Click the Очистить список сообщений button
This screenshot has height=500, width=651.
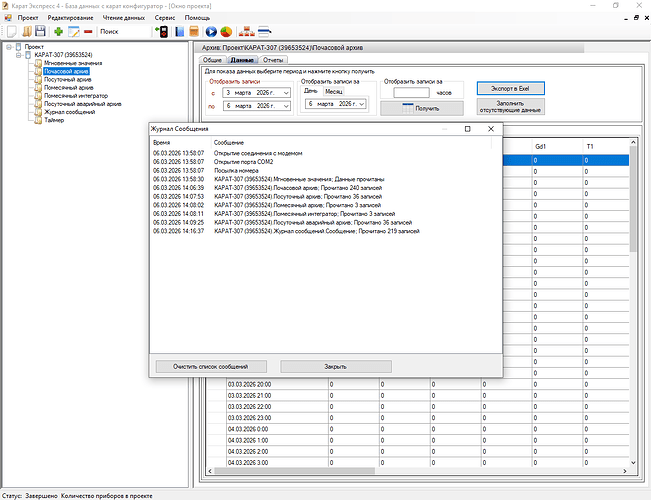(210, 367)
